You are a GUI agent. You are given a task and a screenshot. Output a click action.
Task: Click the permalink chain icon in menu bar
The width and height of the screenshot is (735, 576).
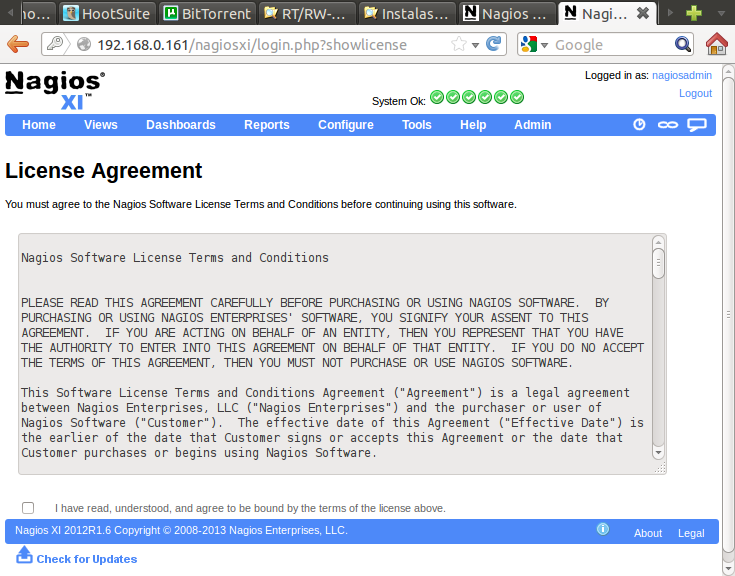(668, 125)
